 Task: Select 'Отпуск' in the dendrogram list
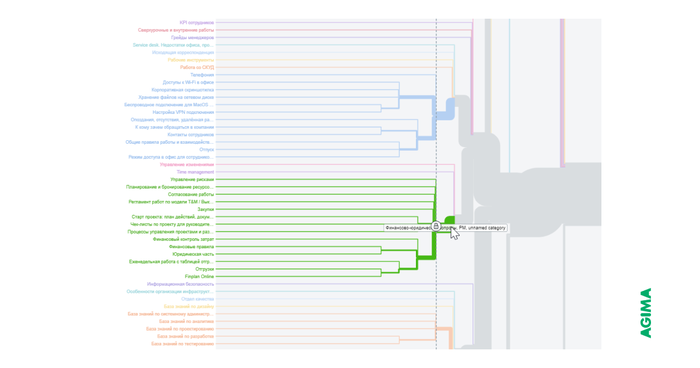tap(207, 150)
